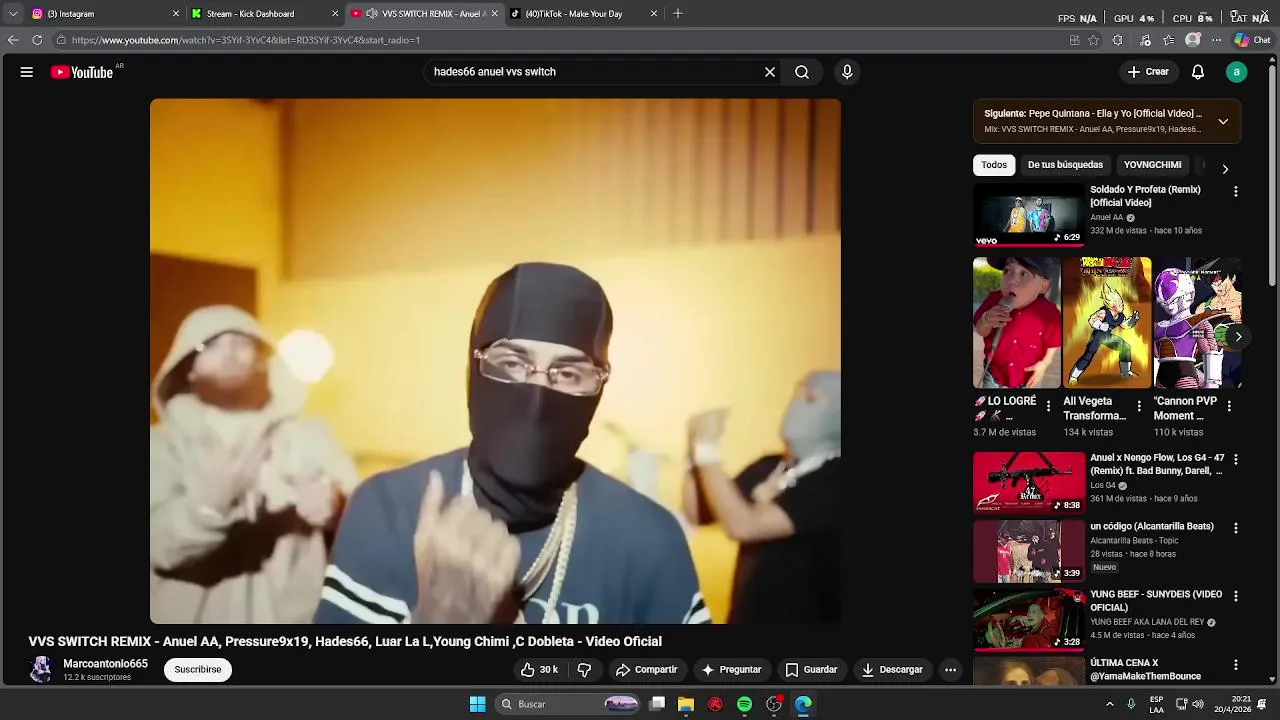
Task: Open the LO LOGRÉ short thumbnail
Action: tap(1017, 323)
